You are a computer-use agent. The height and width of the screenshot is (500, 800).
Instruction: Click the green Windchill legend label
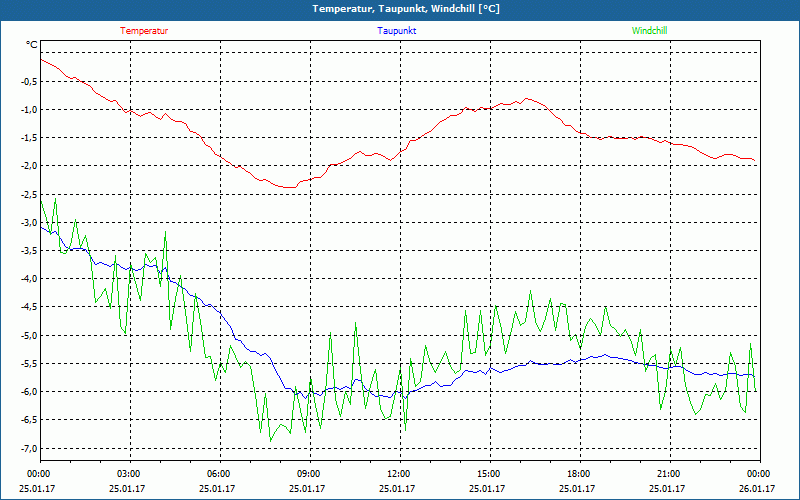649,31
